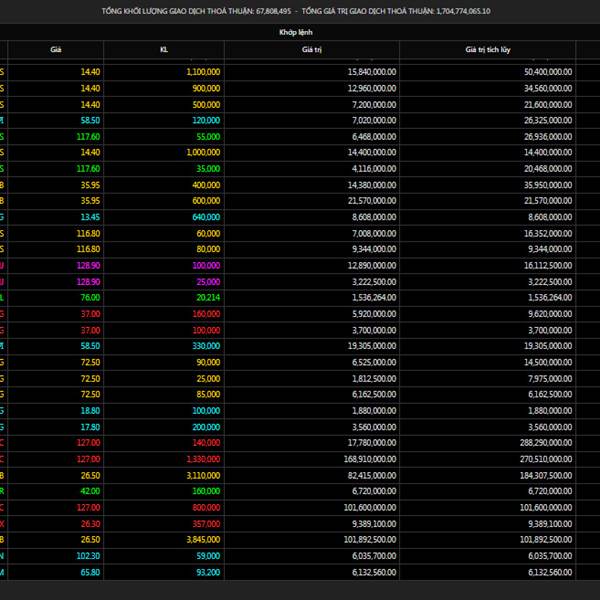Click the 400,000 volume cell
The height and width of the screenshot is (600, 600).
click(x=206, y=185)
